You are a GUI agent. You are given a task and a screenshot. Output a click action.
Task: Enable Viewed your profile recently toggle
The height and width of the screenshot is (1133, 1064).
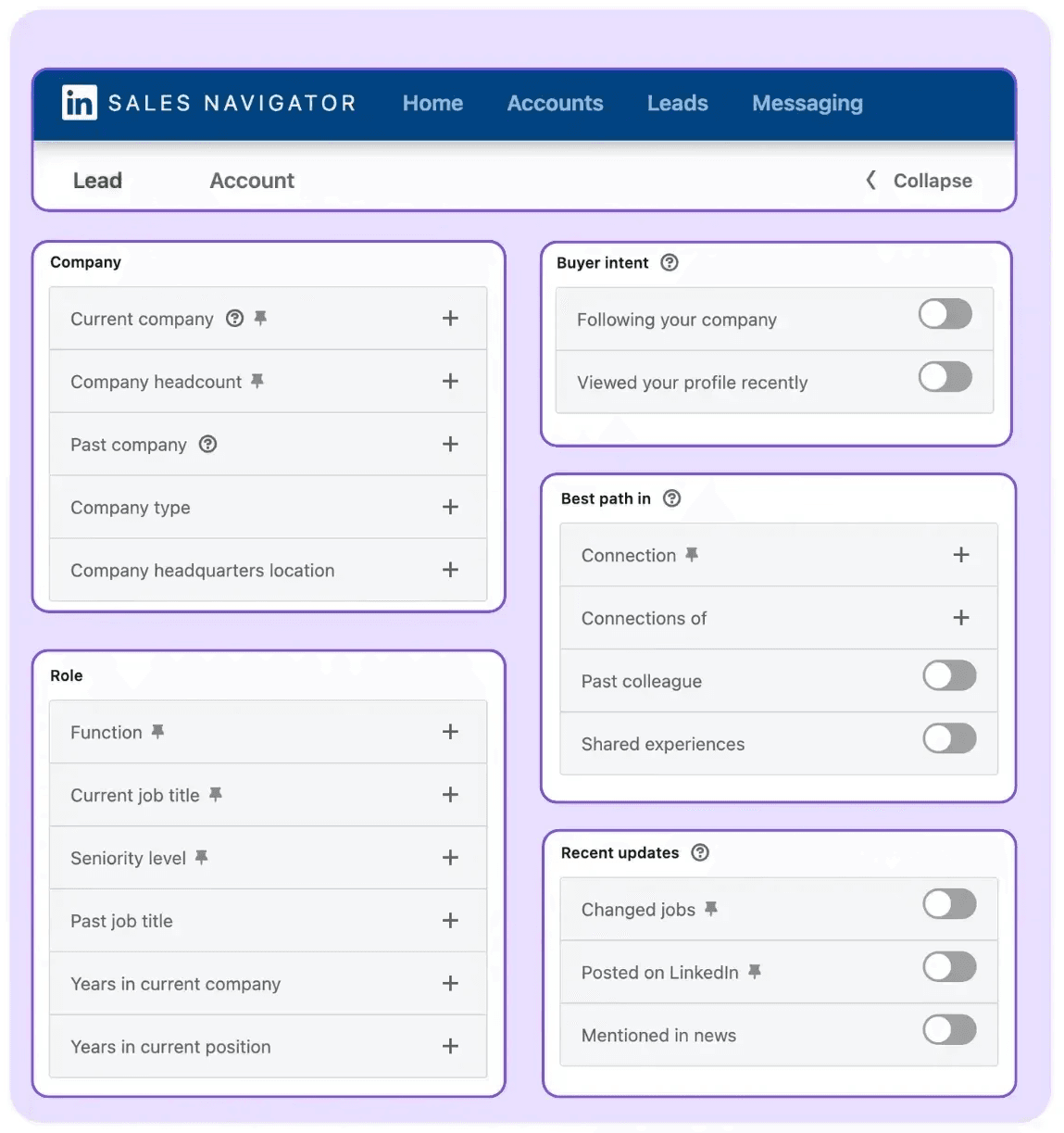[x=945, y=377]
